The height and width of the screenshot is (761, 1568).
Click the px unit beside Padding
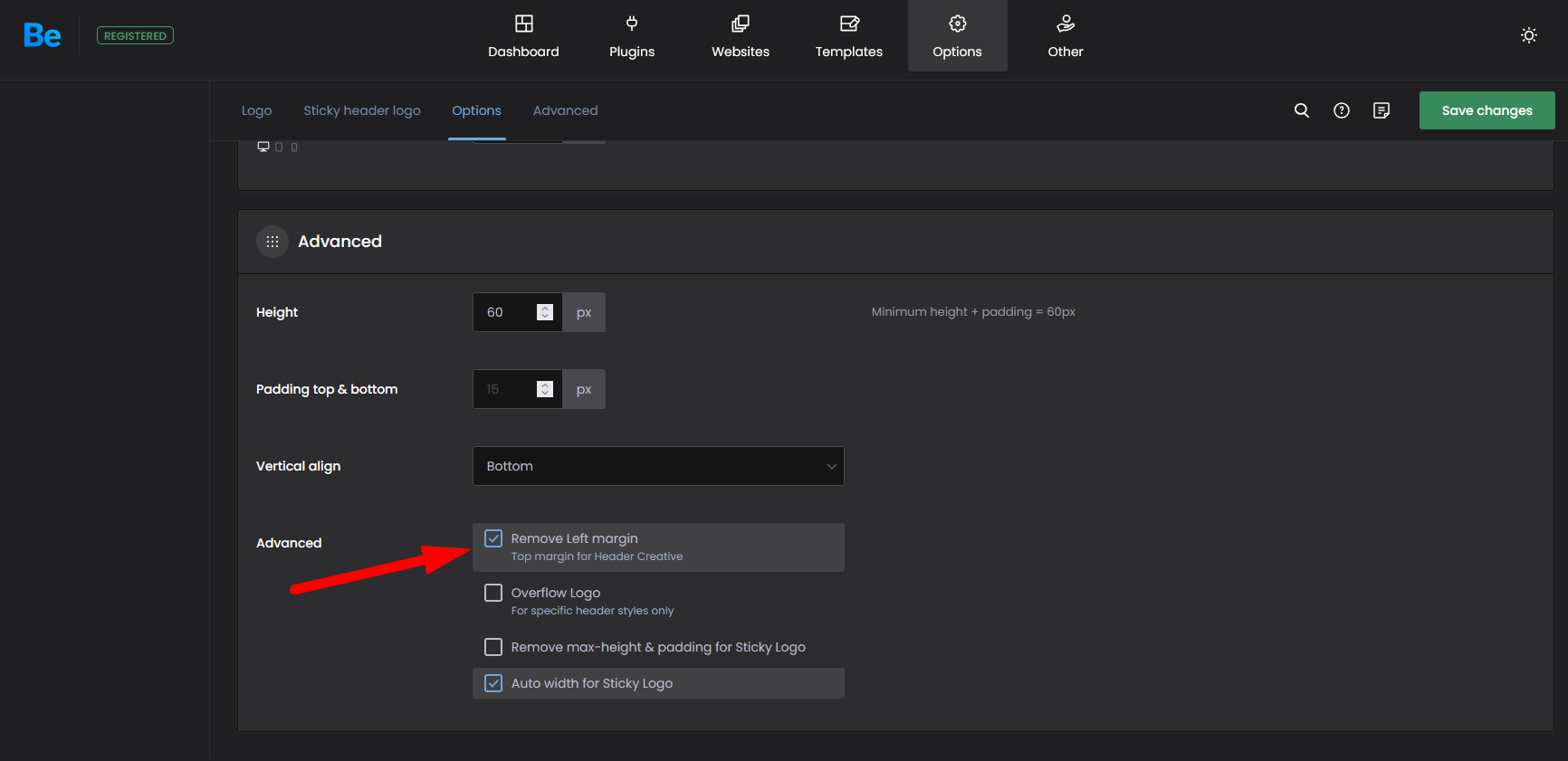(584, 389)
